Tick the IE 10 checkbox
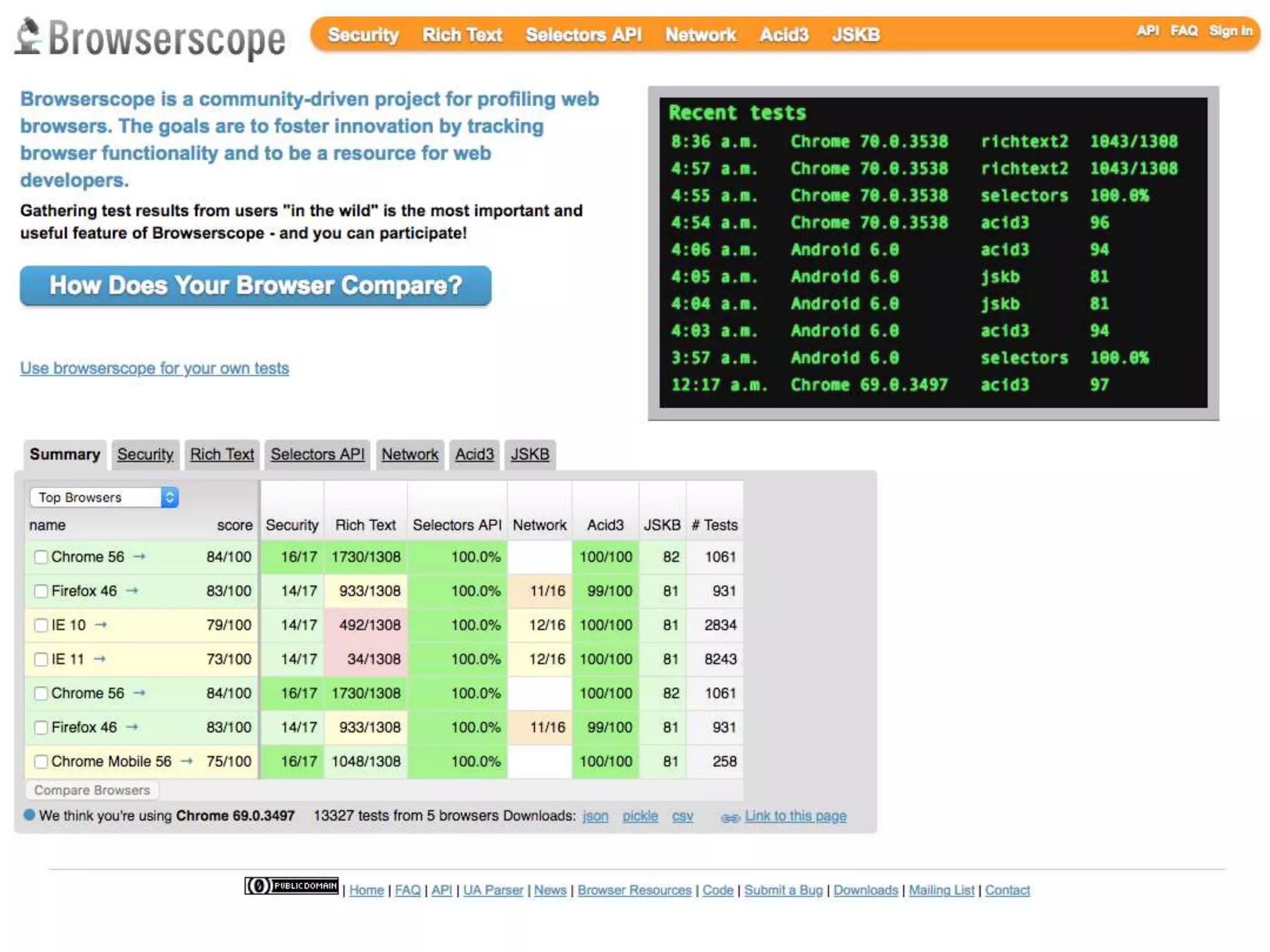This screenshot has width=1270, height=952. point(41,625)
